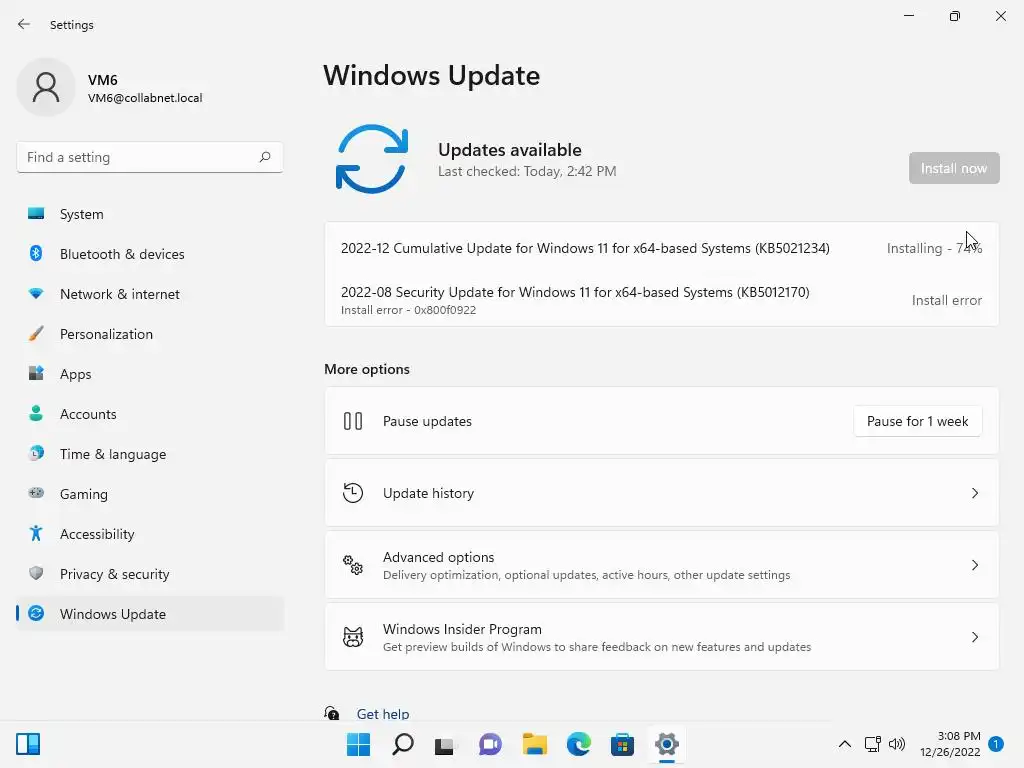Open the Get help link
The width and height of the screenshot is (1024, 768).
click(x=383, y=714)
